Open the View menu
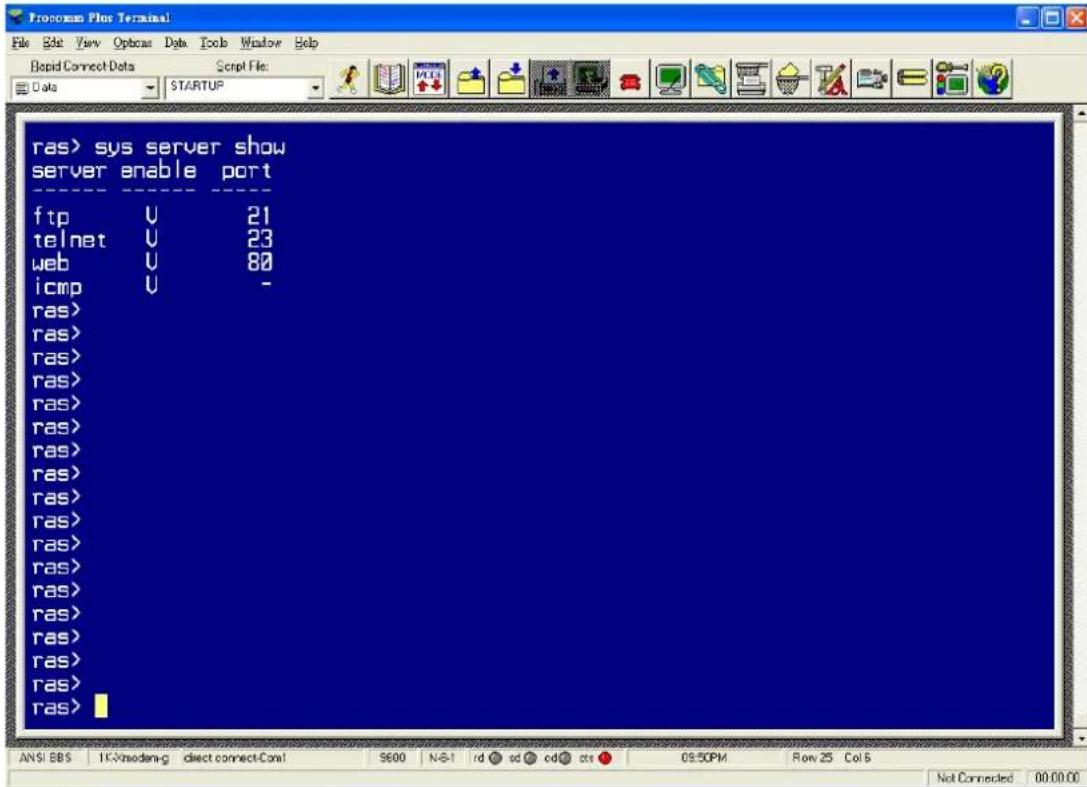The image size is (1087, 787). tap(88, 43)
